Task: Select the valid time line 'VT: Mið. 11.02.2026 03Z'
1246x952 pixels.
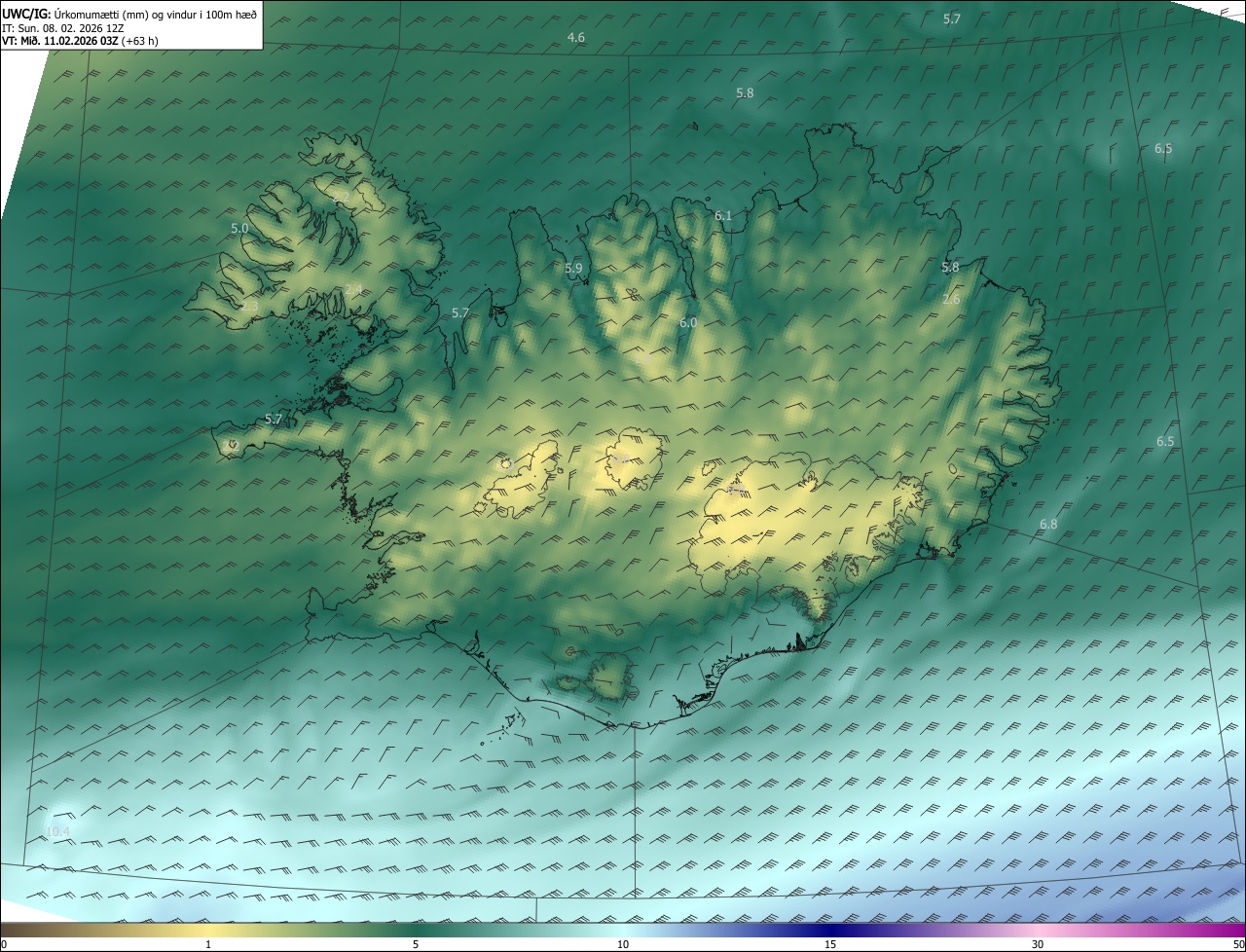Action: [60, 41]
